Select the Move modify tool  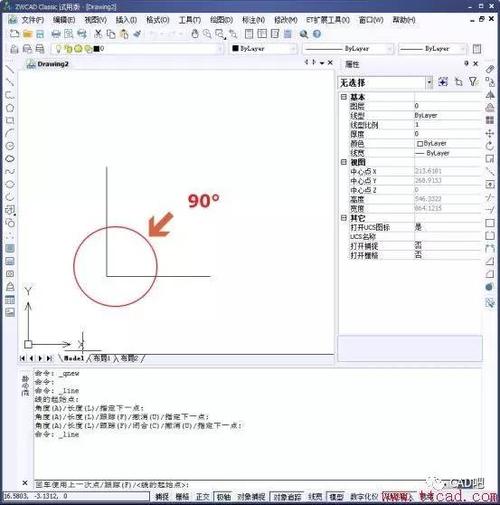[490, 133]
